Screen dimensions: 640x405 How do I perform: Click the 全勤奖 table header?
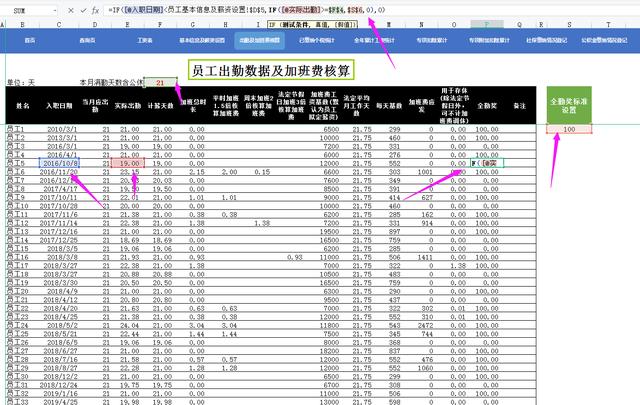(x=487, y=106)
